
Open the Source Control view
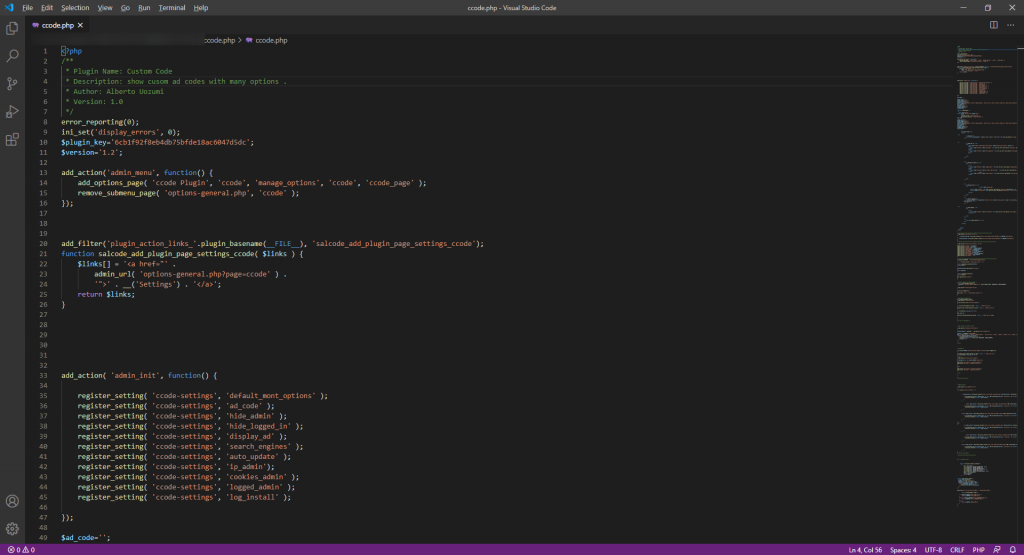tap(12, 84)
